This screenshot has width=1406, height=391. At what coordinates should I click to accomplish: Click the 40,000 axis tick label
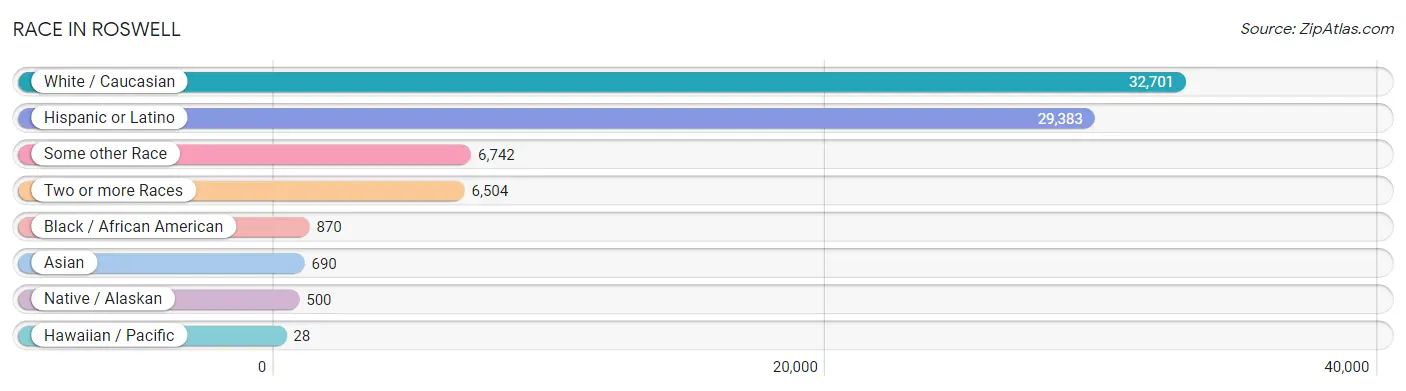[x=1345, y=367]
